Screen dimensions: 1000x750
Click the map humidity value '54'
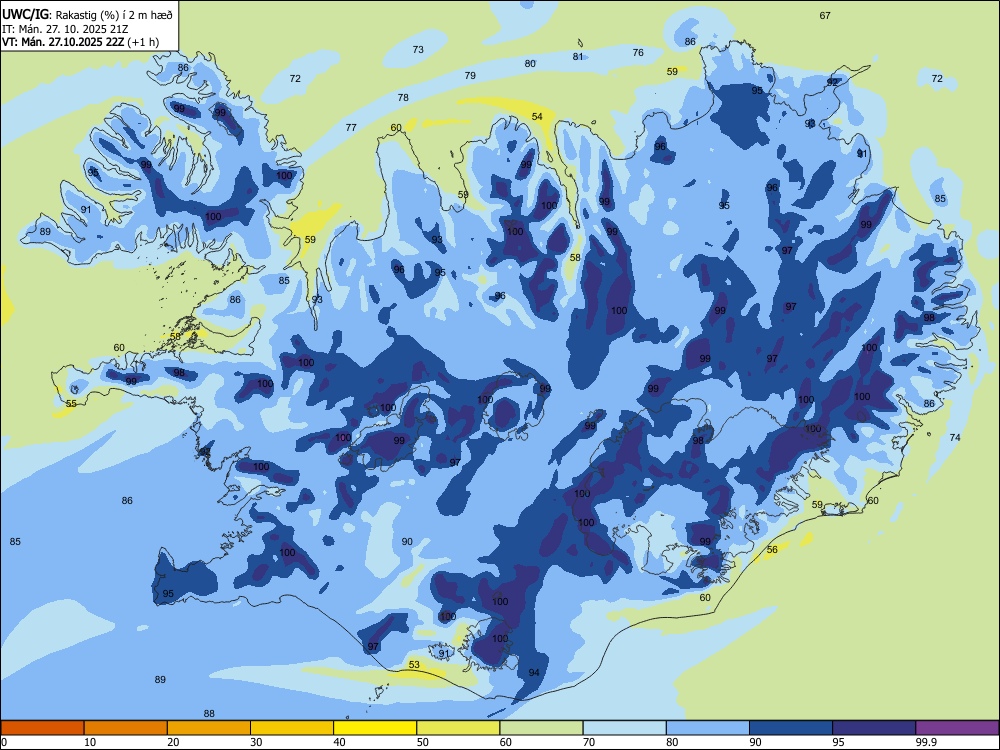(x=537, y=116)
